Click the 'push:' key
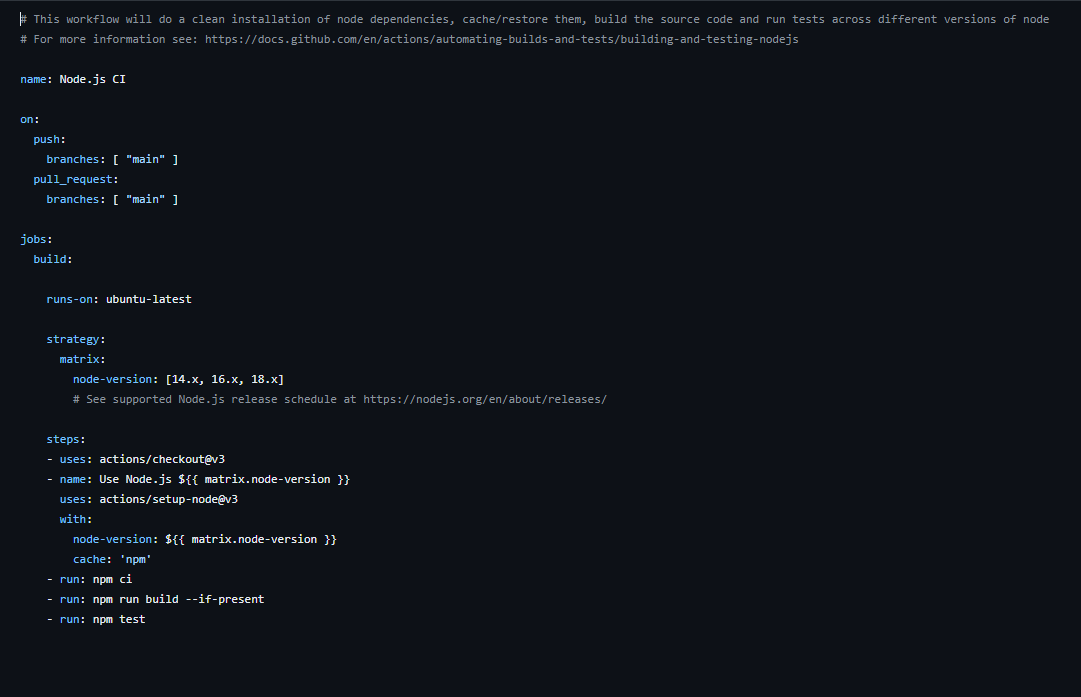This screenshot has width=1081, height=697. 50,139
